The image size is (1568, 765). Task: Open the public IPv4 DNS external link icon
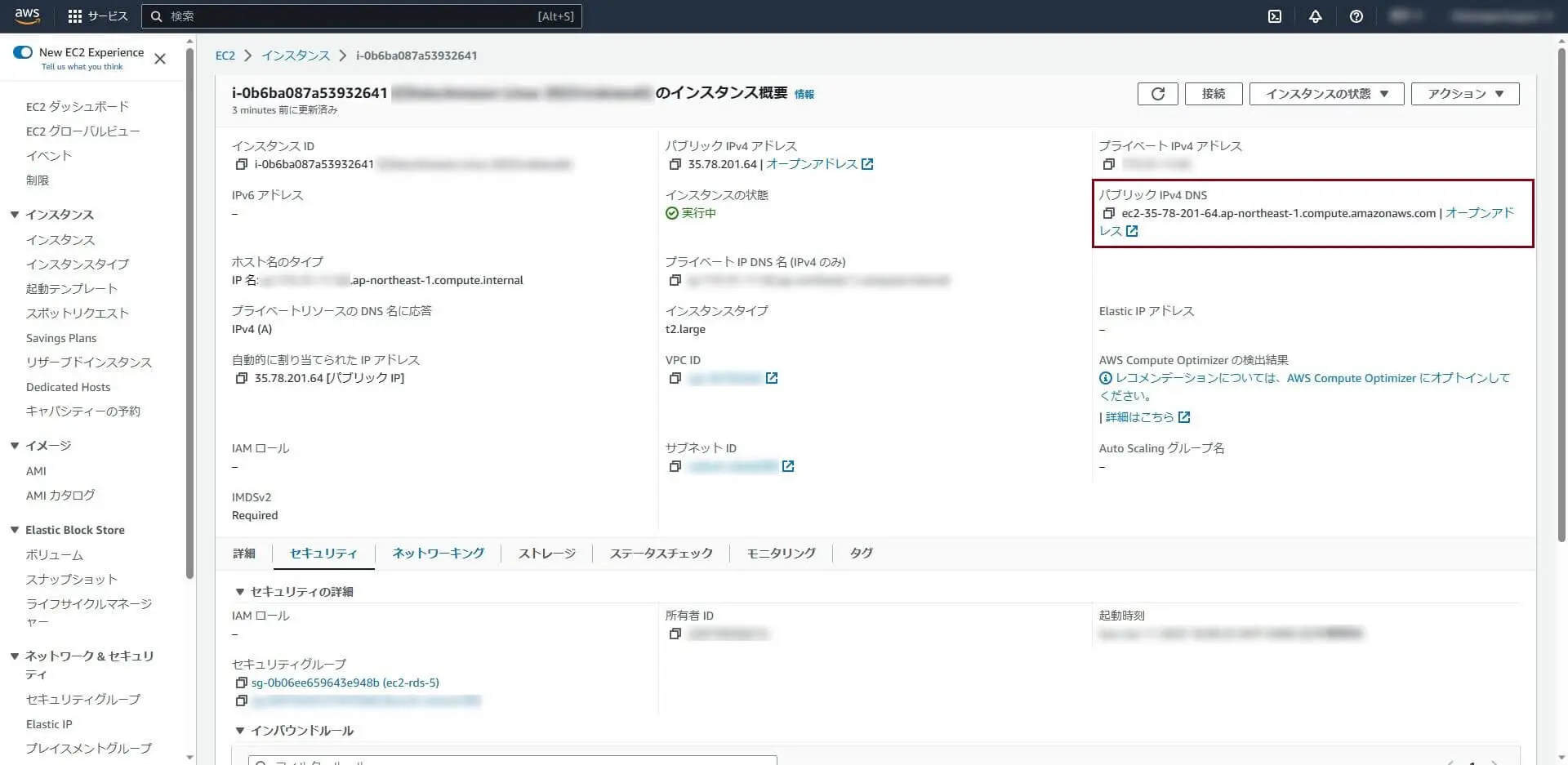coord(1132,231)
